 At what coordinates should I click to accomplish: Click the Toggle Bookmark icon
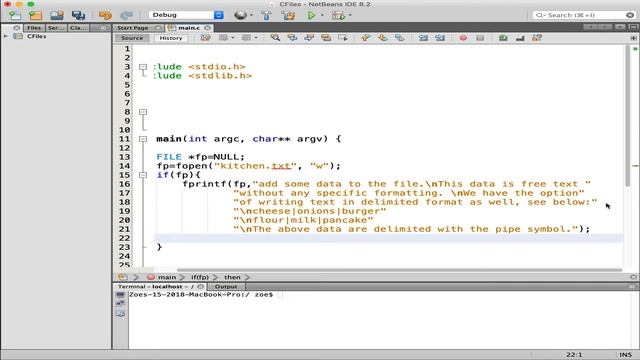400,38
